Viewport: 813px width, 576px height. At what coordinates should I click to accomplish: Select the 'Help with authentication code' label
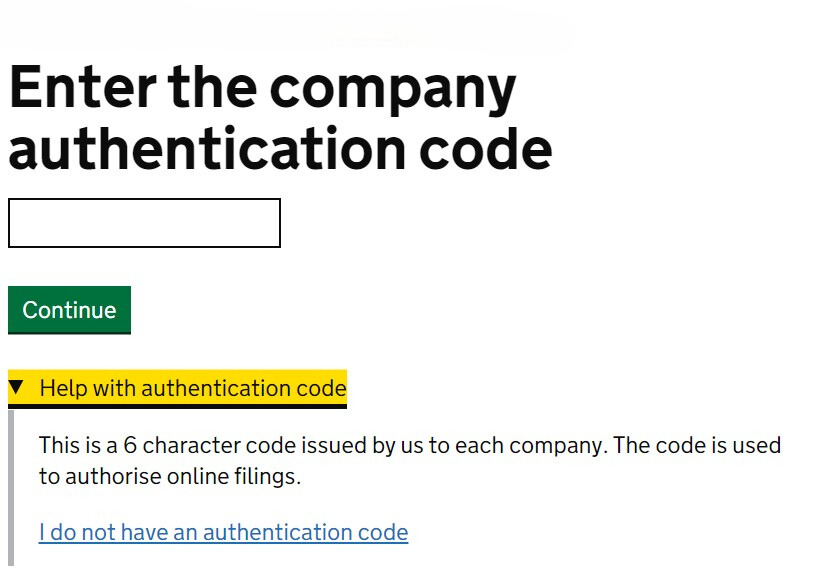193,388
